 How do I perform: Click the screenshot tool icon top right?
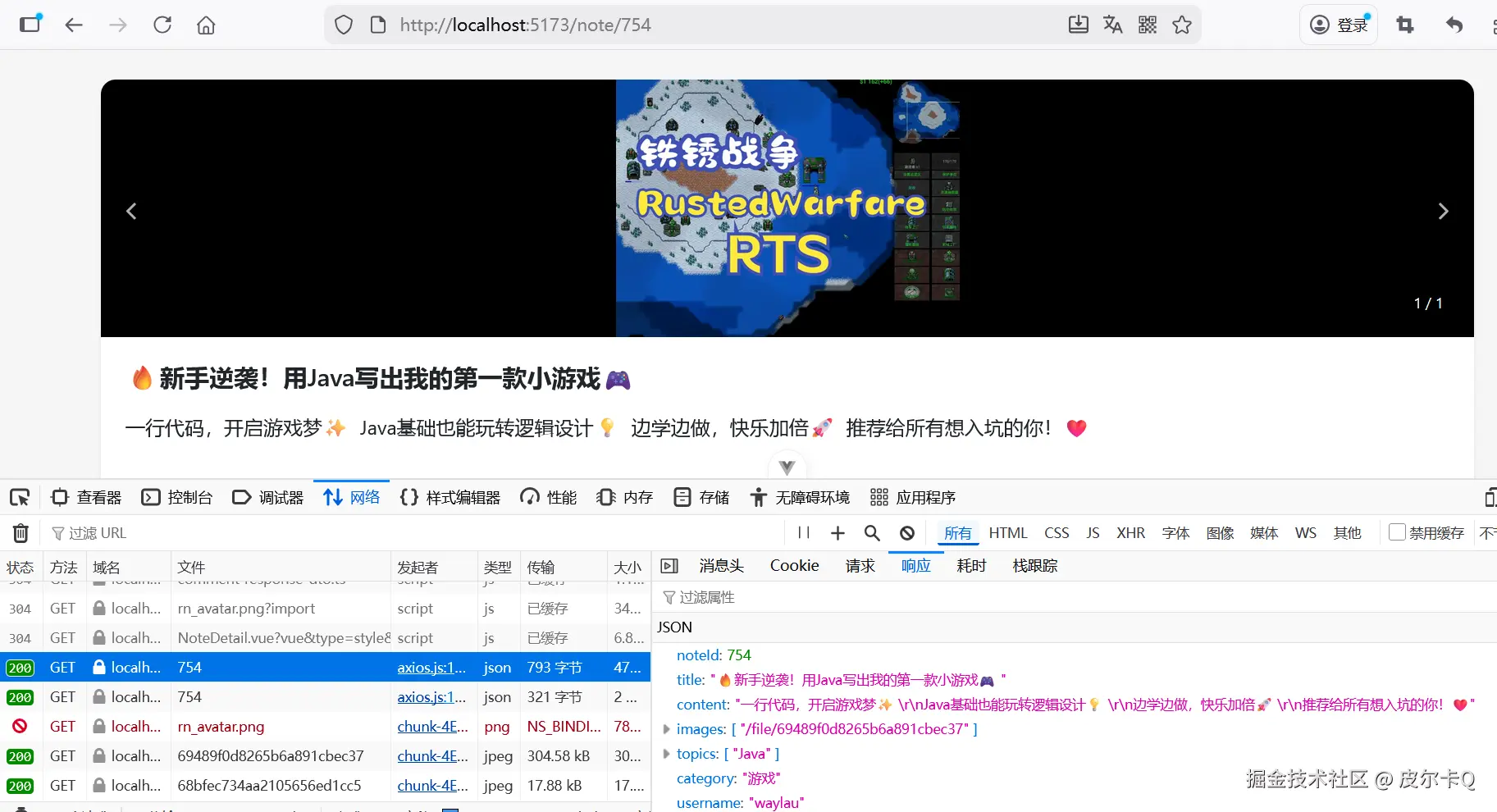point(1405,25)
